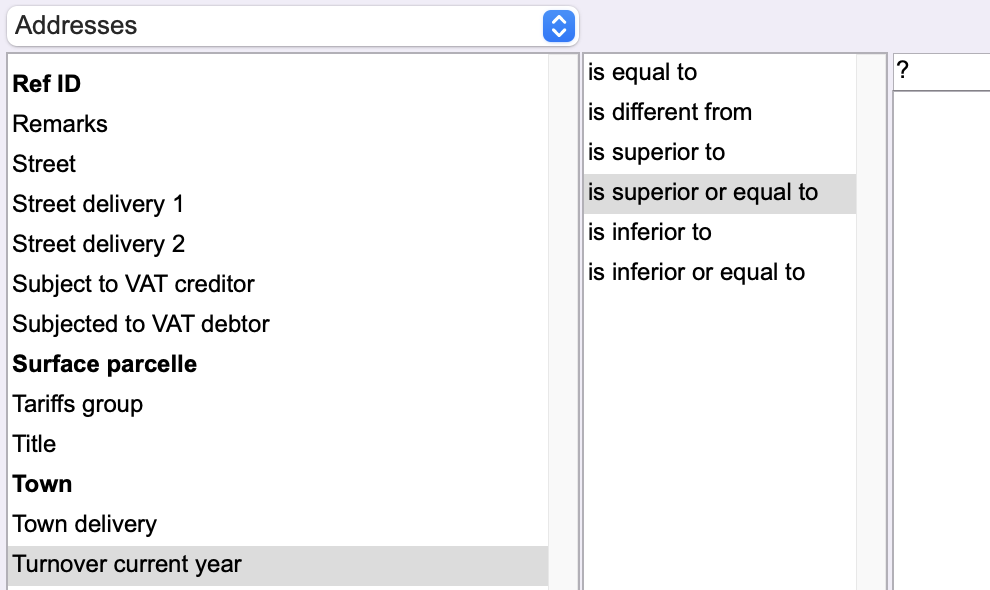The height and width of the screenshot is (590, 990).
Task: Select 'is inferior to' operator
Action: [x=649, y=232]
